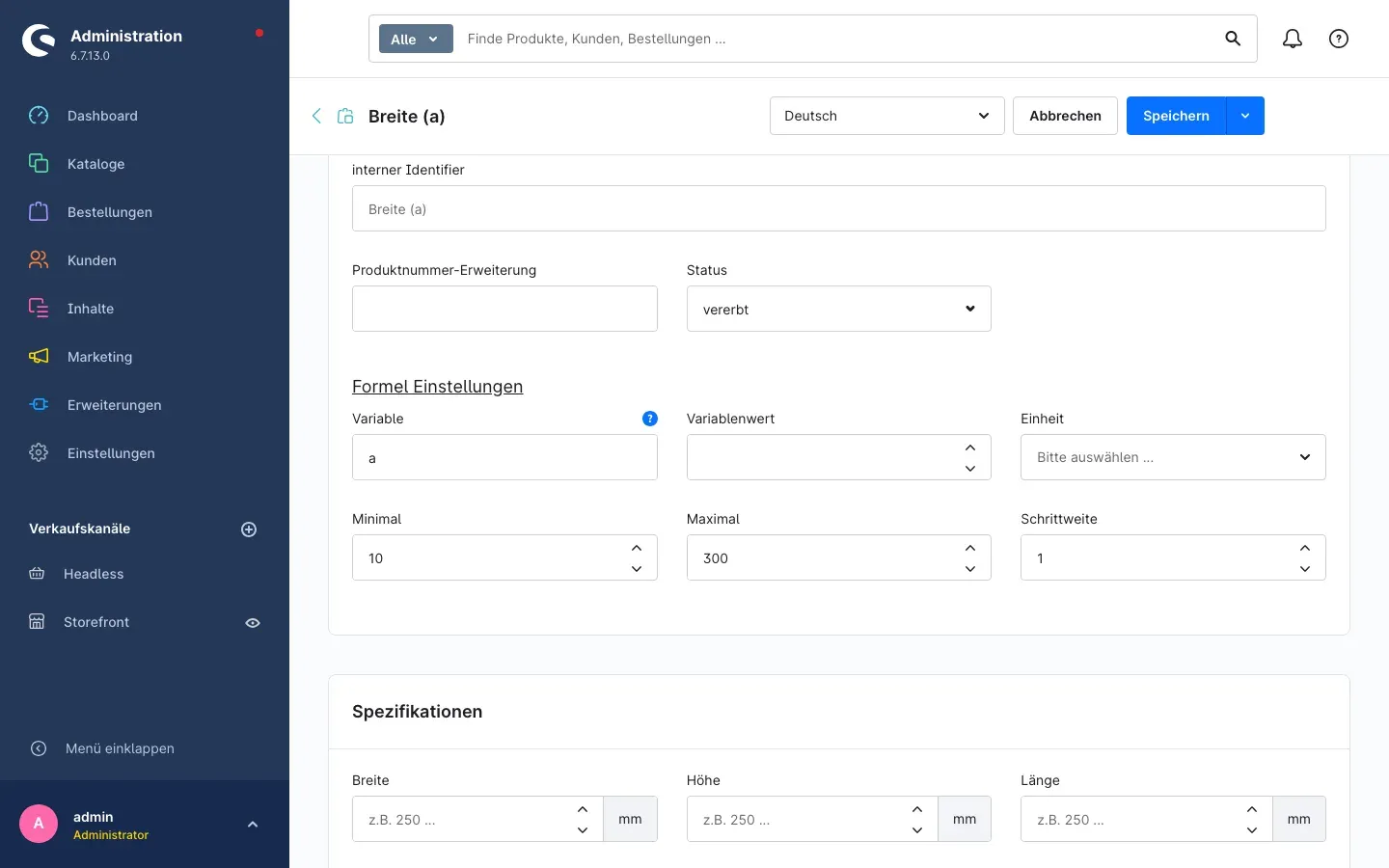Increase the Länge specification value
Image resolution: width=1389 pixels, height=868 pixels.
pyautogui.click(x=1252, y=809)
